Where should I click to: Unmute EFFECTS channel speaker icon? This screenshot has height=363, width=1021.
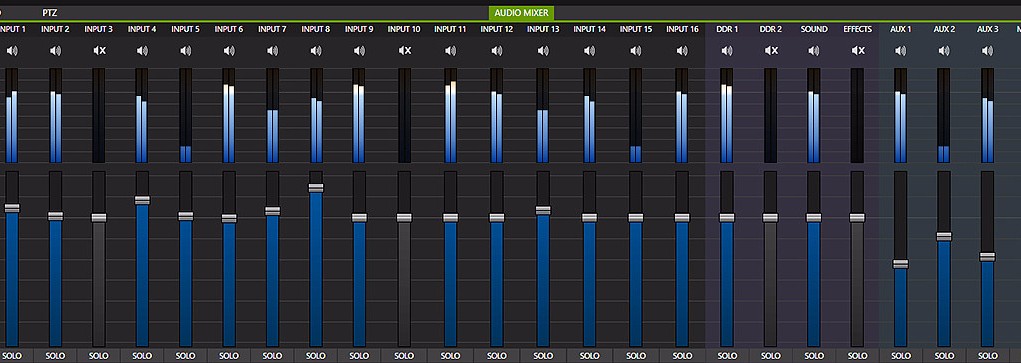tap(858, 50)
